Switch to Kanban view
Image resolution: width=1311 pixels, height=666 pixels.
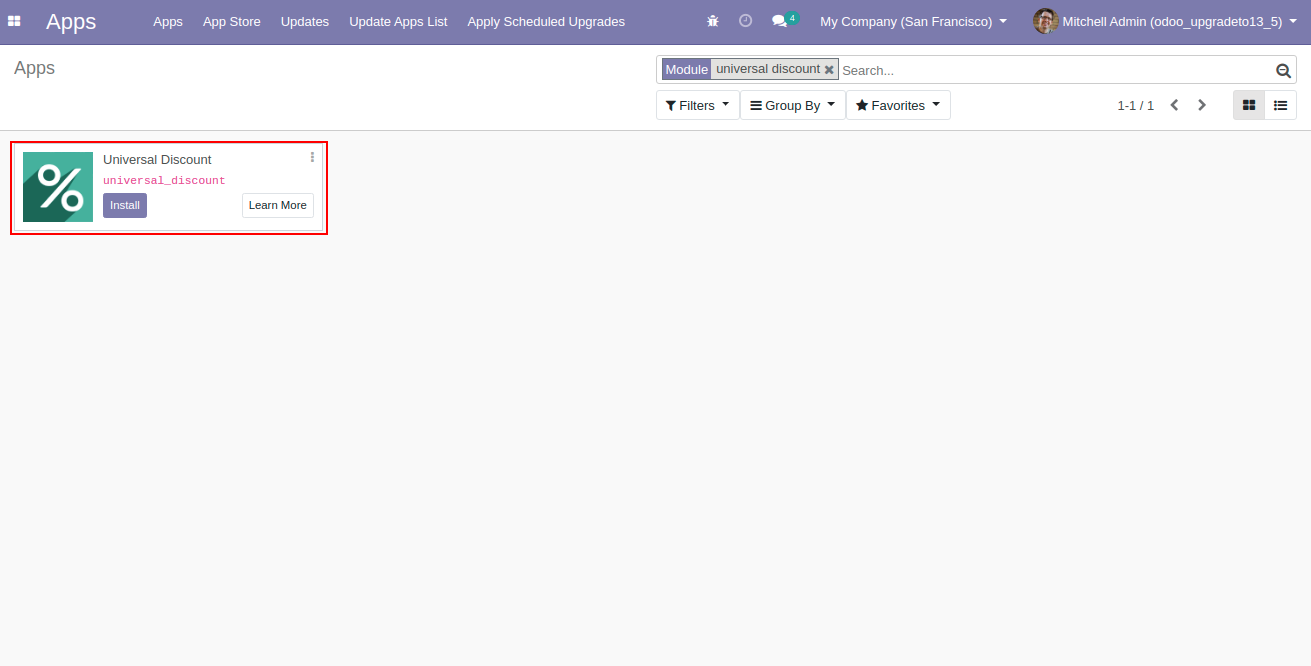click(1249, 105)
